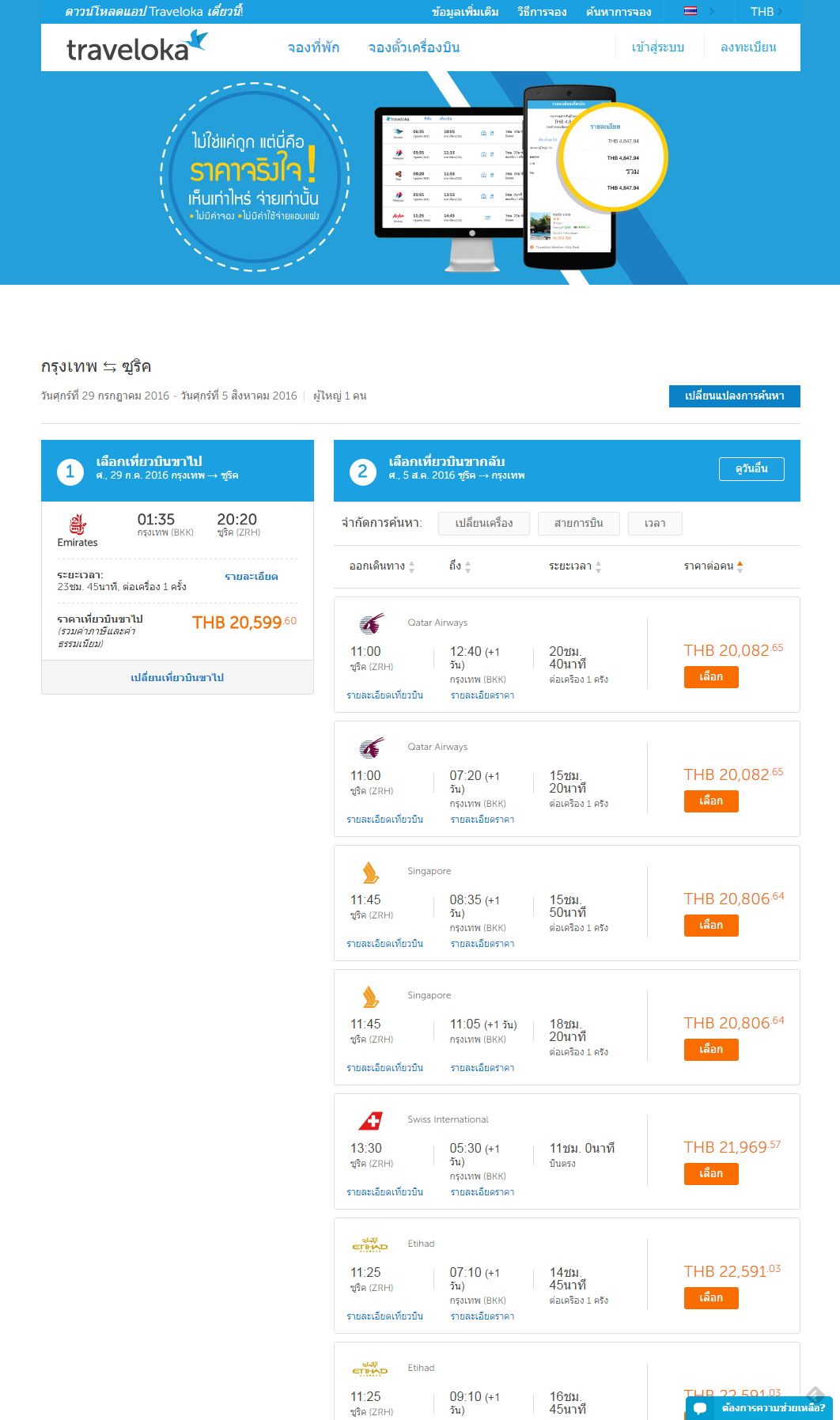The height and width of the screenshot is (1420, 840).
Task: Open the จองที่พัก hotel booking tab
Action: (313, 47)
